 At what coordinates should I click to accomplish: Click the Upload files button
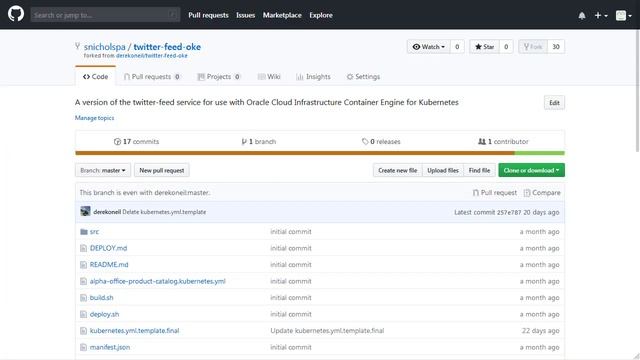pos(443,170)
